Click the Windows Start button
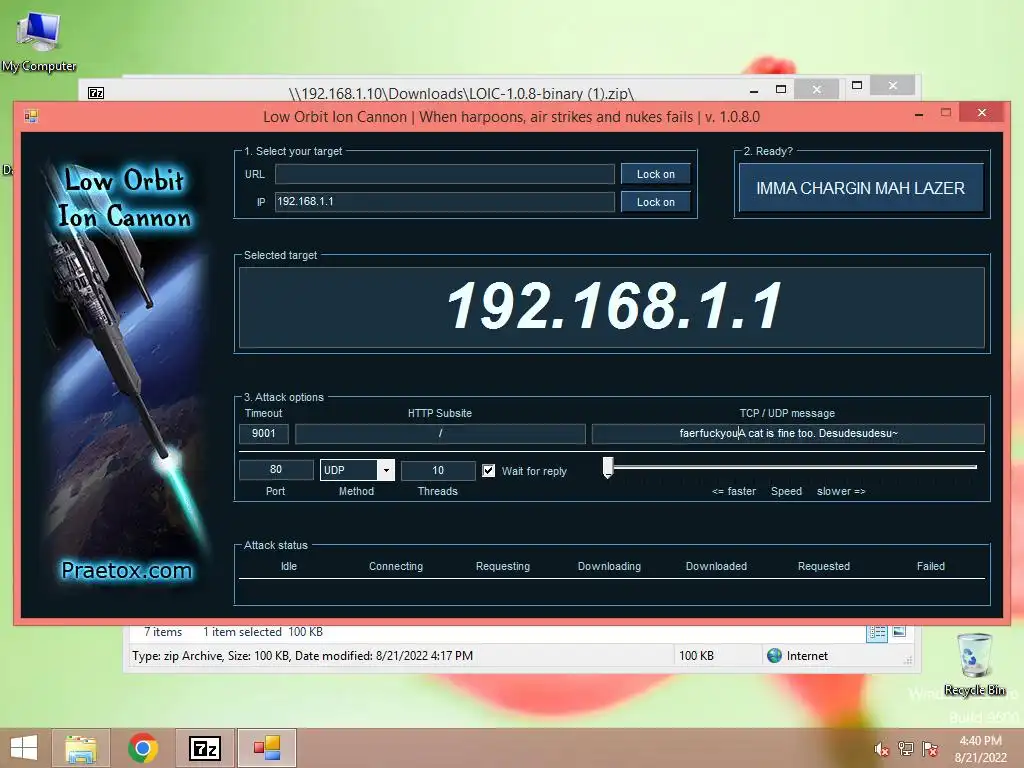1024x768 pixels. pos(24,748)
